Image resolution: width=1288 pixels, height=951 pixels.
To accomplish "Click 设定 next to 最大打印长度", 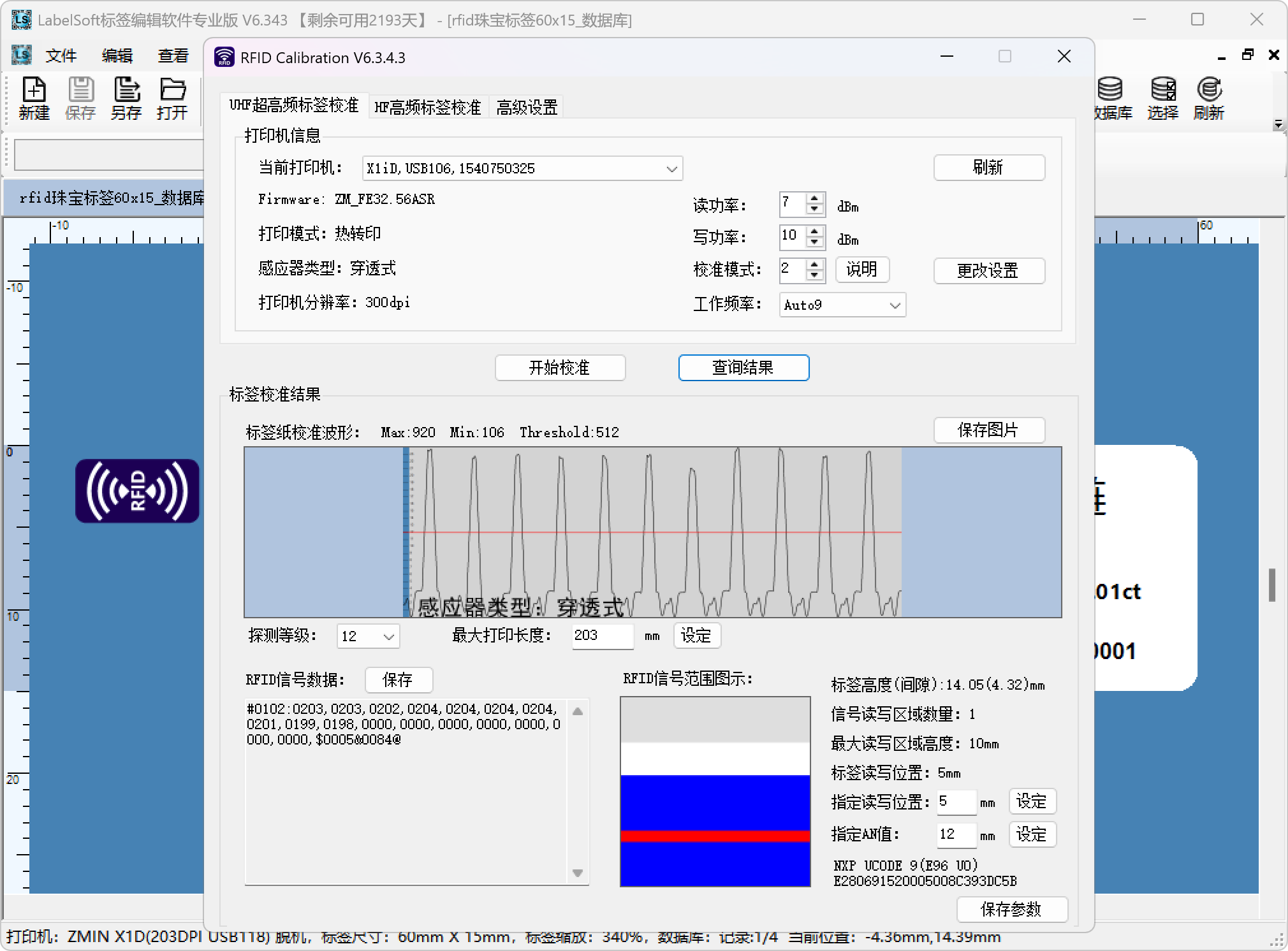I will (696, 636).
